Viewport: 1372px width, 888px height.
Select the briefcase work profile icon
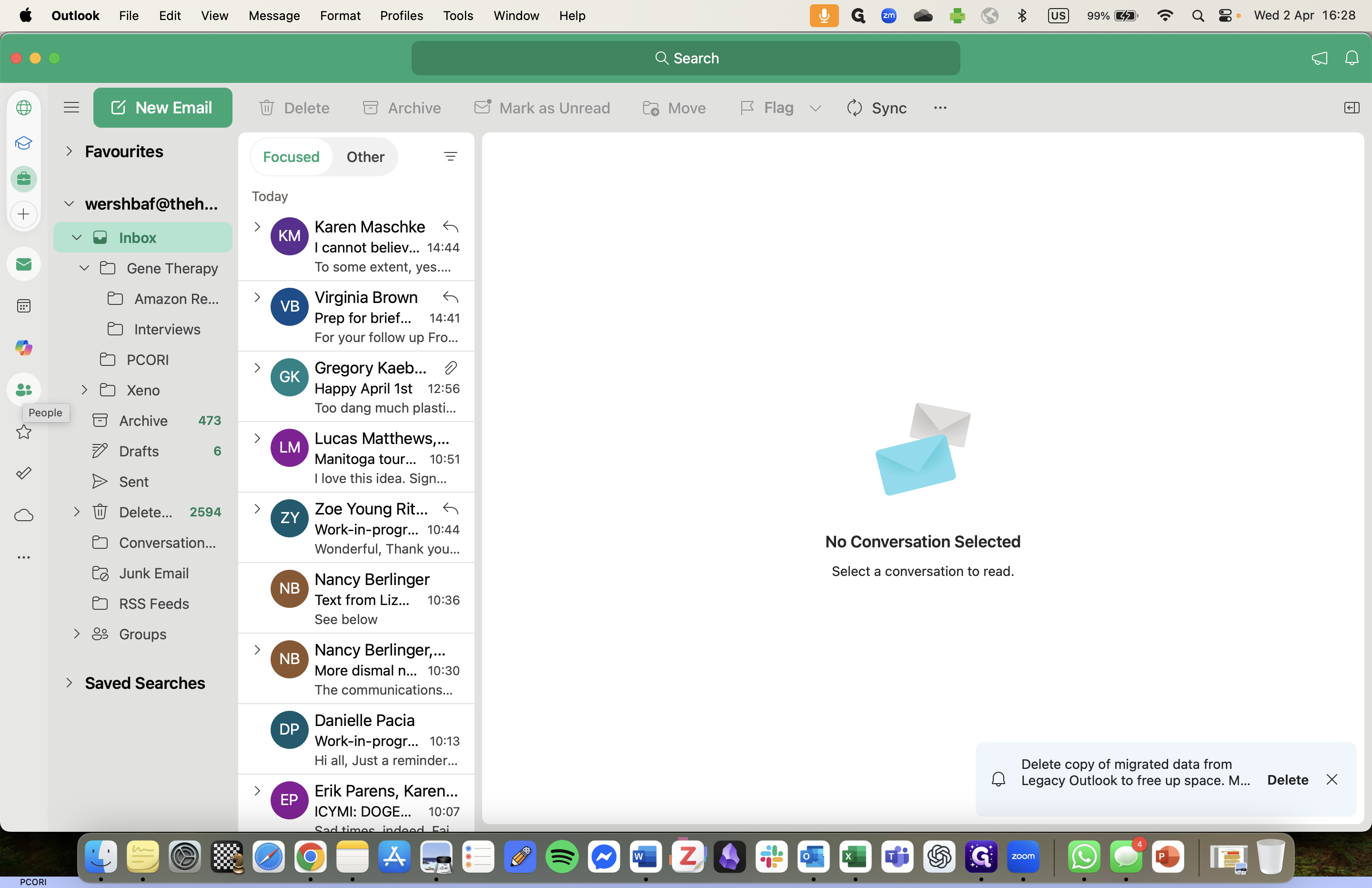(24, 179)
